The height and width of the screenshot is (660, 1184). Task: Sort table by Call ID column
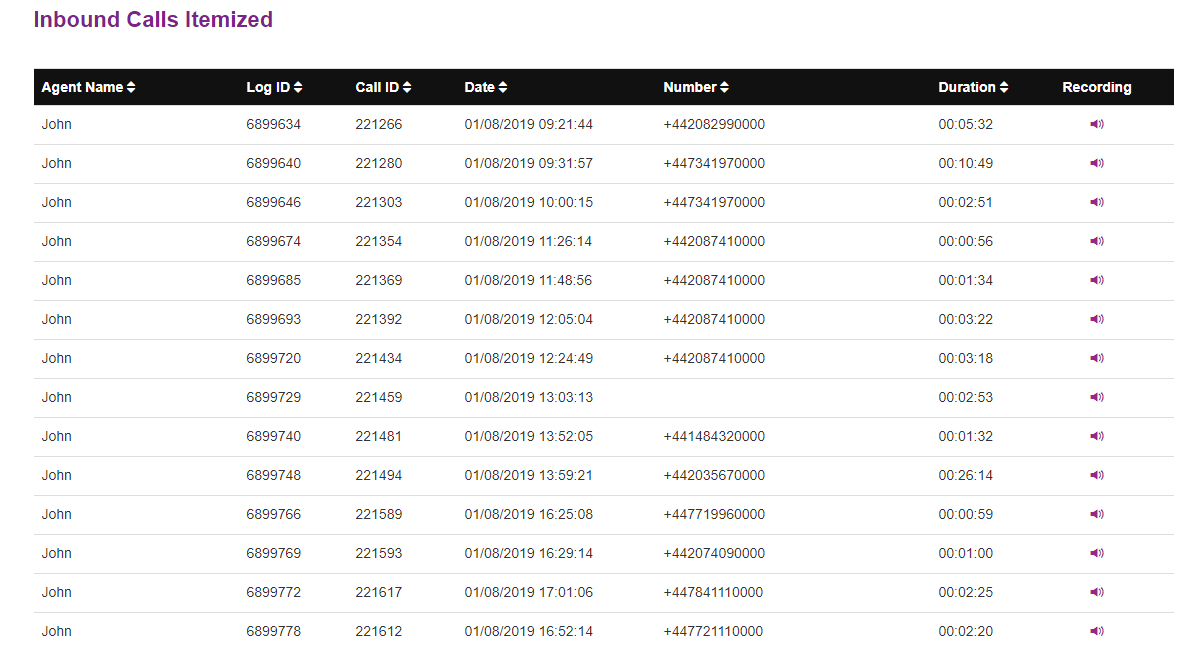[x=383, y=87]
